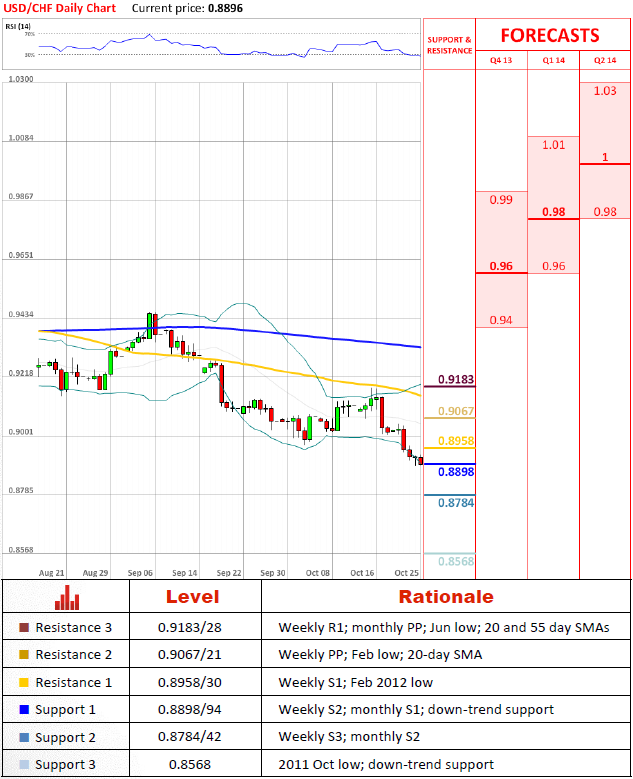Click the 0.8898 support level marker
Image resolution: width=633 pixels, height=779 pixels.
coord(456,471)
